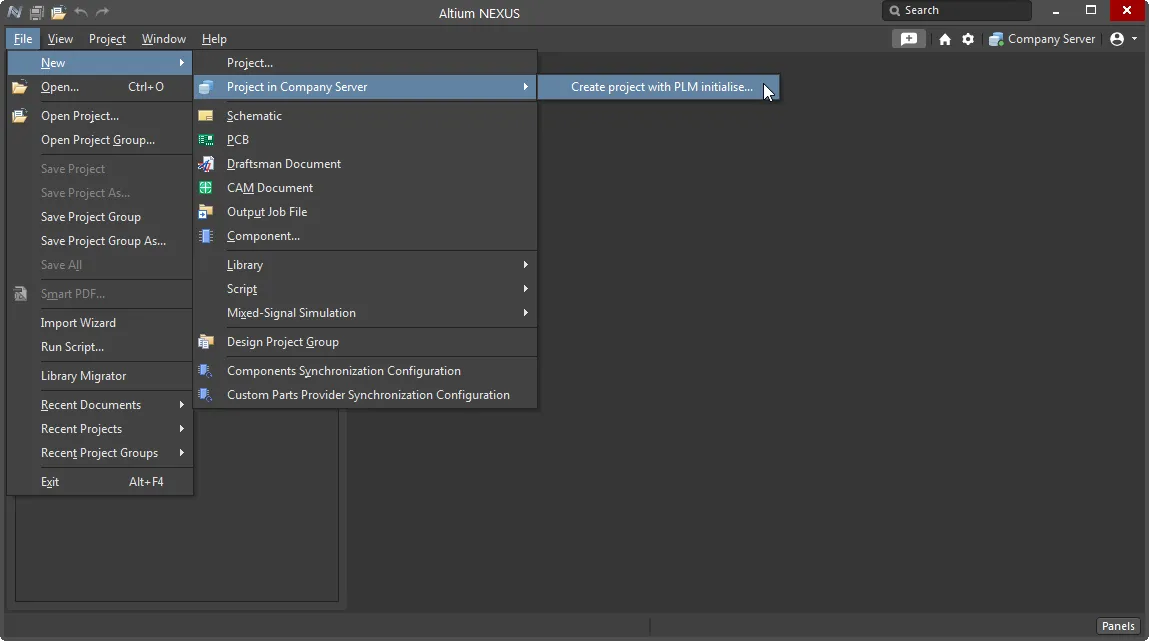Click the CAM Document icon
1149x641 pixels.
pyautogui.click(x=206, y=188)
